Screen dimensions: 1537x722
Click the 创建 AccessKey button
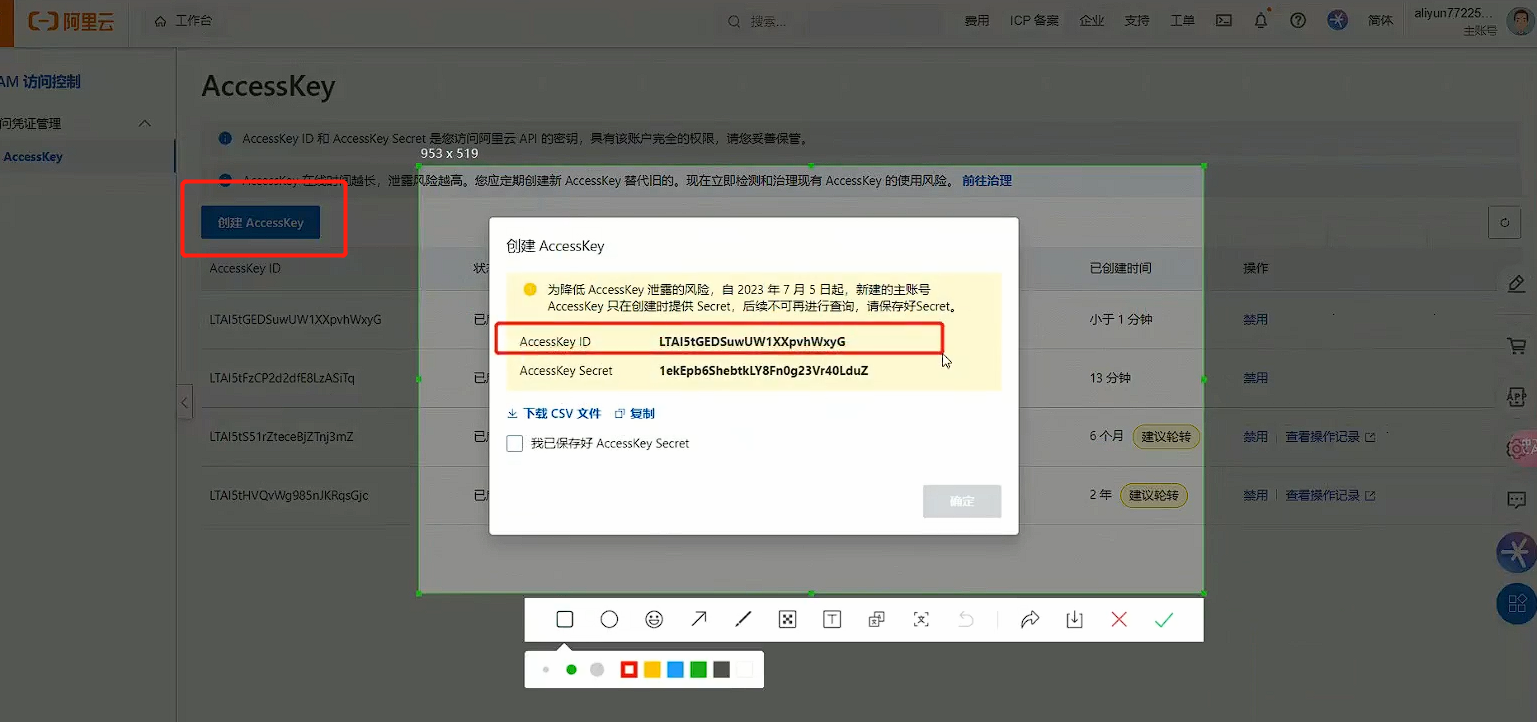pyautogui.click(x=260, y=223)
